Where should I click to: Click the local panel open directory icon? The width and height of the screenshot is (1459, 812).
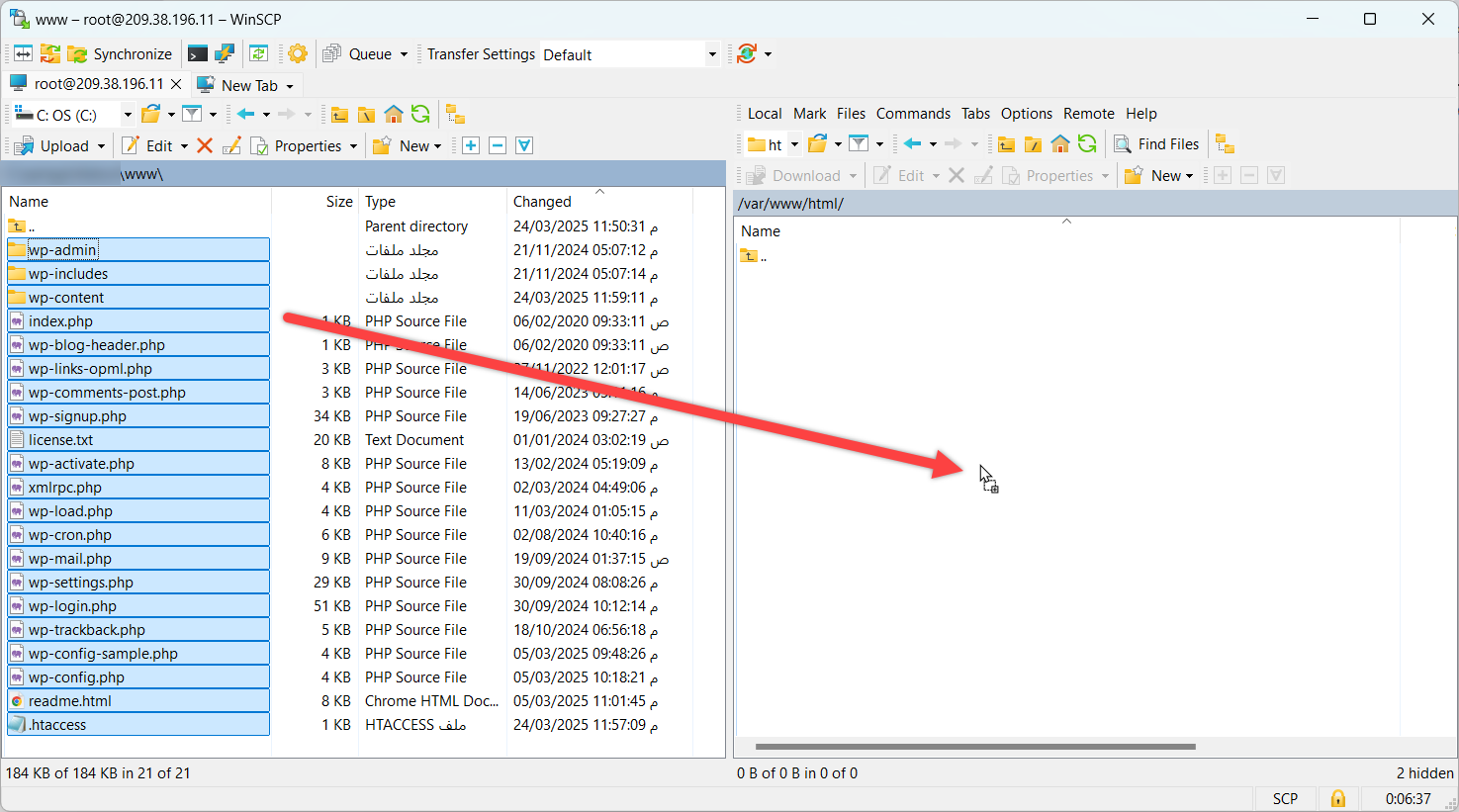pos(150,114)
